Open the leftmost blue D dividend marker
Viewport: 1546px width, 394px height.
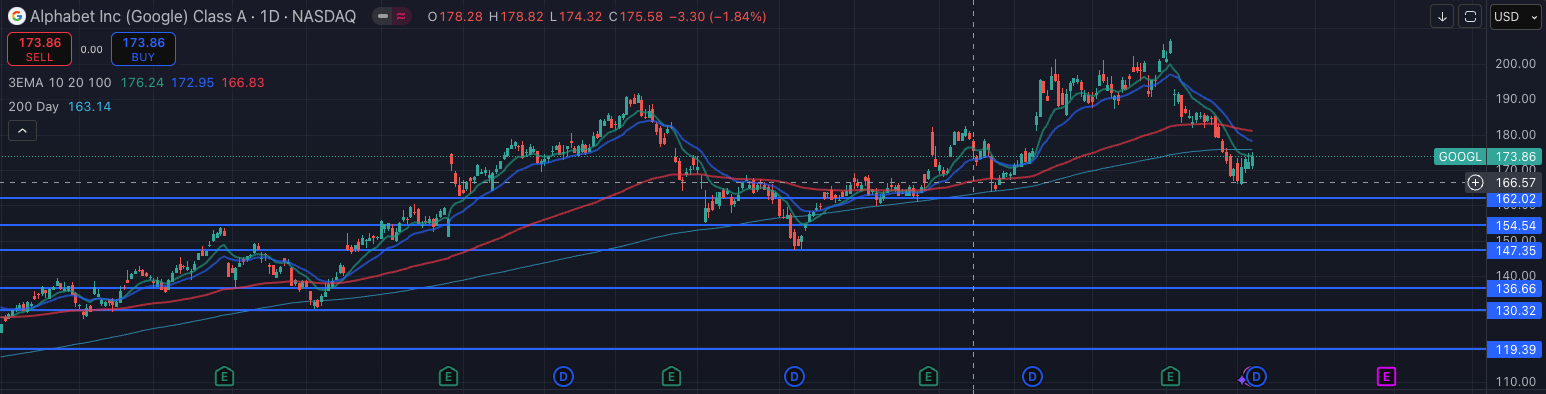563,377
